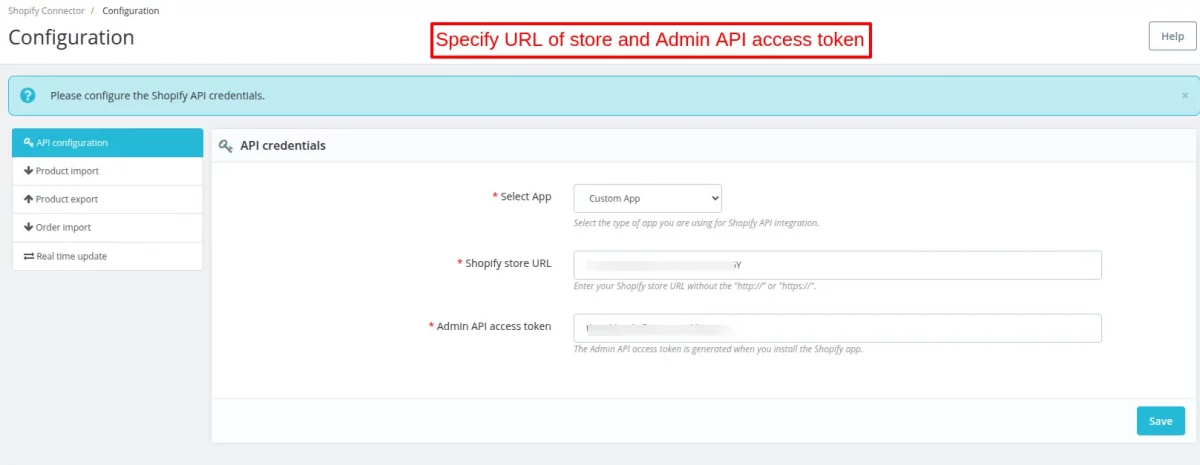1200x465 pixels.
Task: Open the Product import tab
Action: click(107, 171)
